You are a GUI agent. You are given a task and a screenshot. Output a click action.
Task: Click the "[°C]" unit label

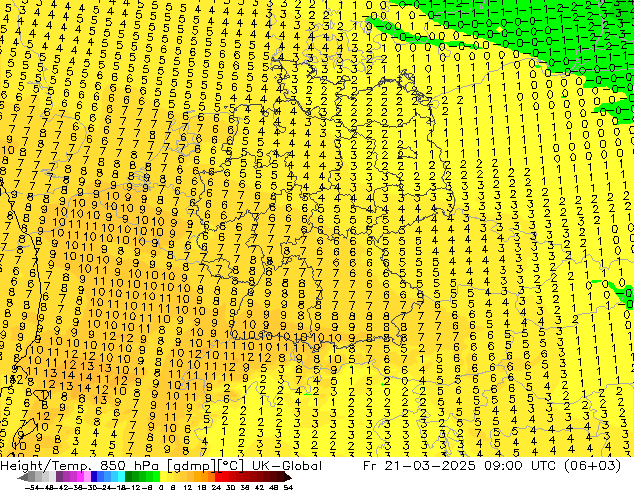pyautogui.click(x=231, y=466)
